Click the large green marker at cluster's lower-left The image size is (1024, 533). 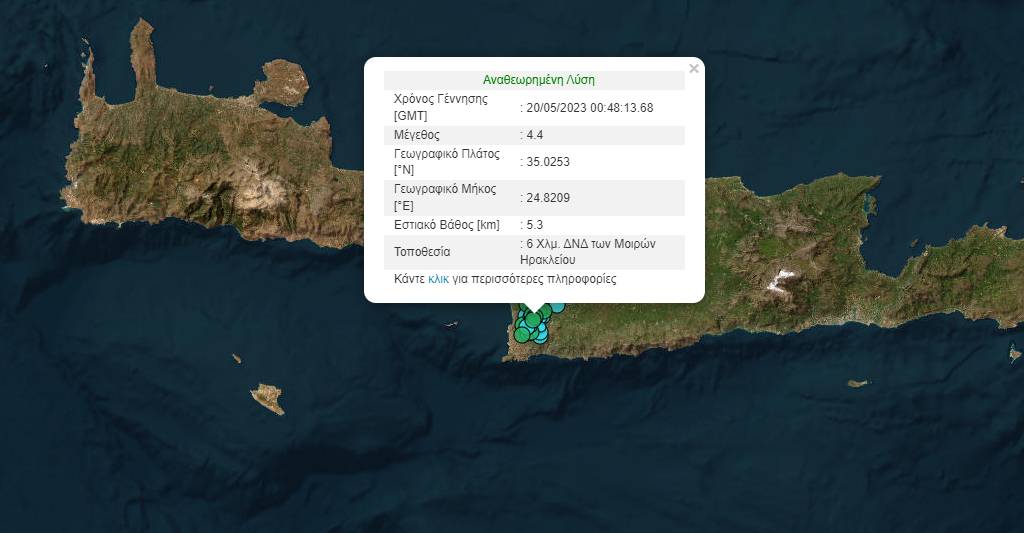522,335
